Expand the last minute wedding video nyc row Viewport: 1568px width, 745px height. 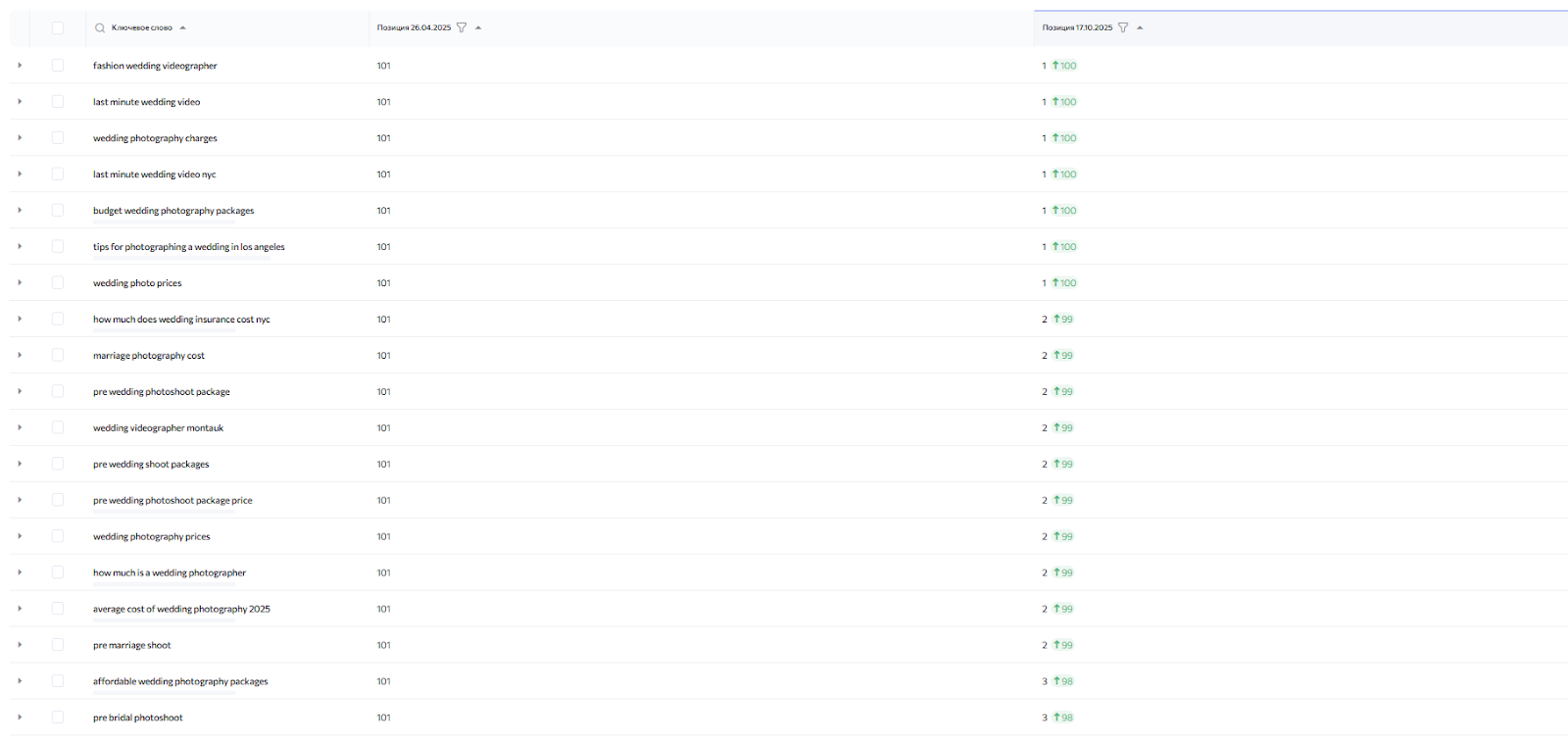click(20, 174)
